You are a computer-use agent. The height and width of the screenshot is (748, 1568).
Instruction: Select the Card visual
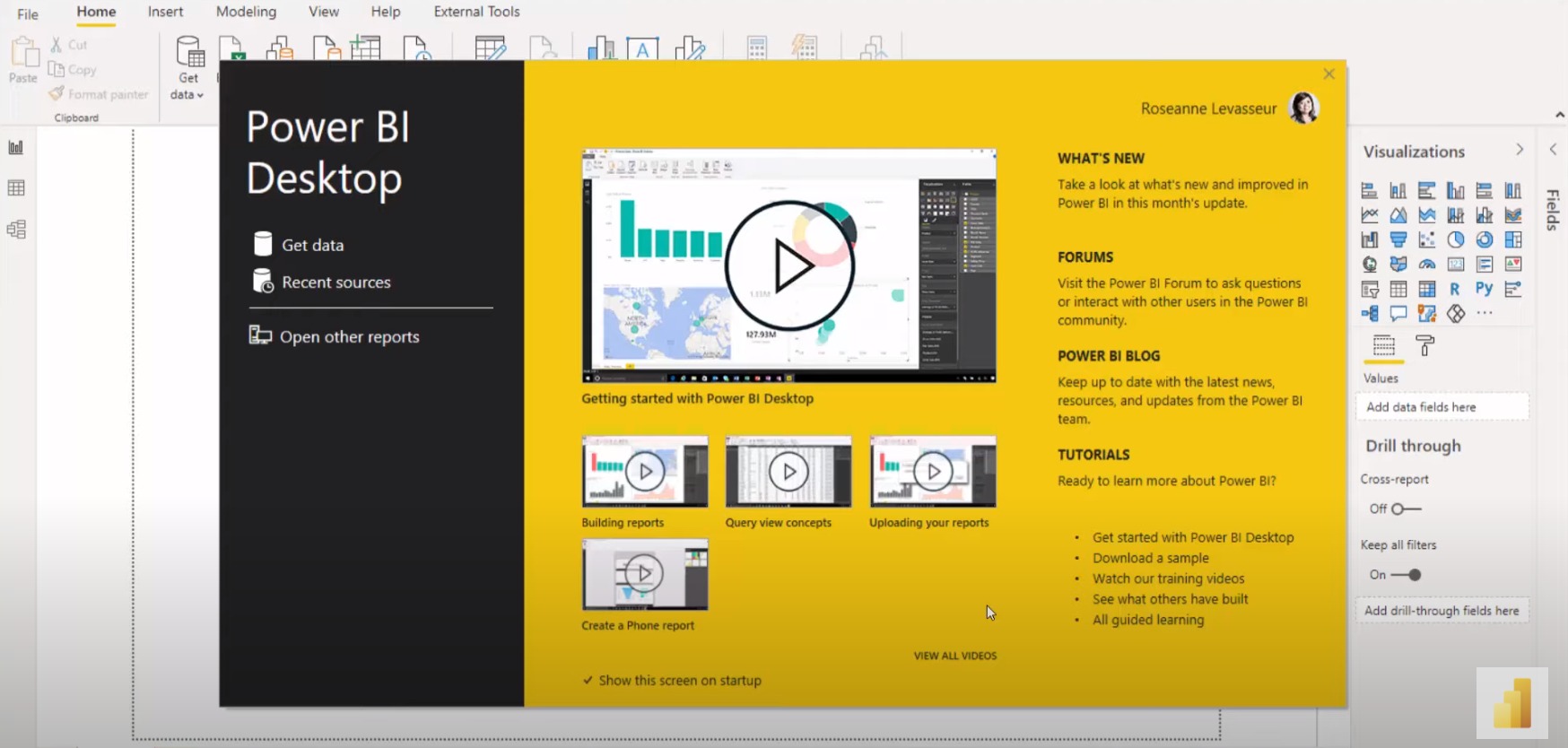coord(1455,264)
